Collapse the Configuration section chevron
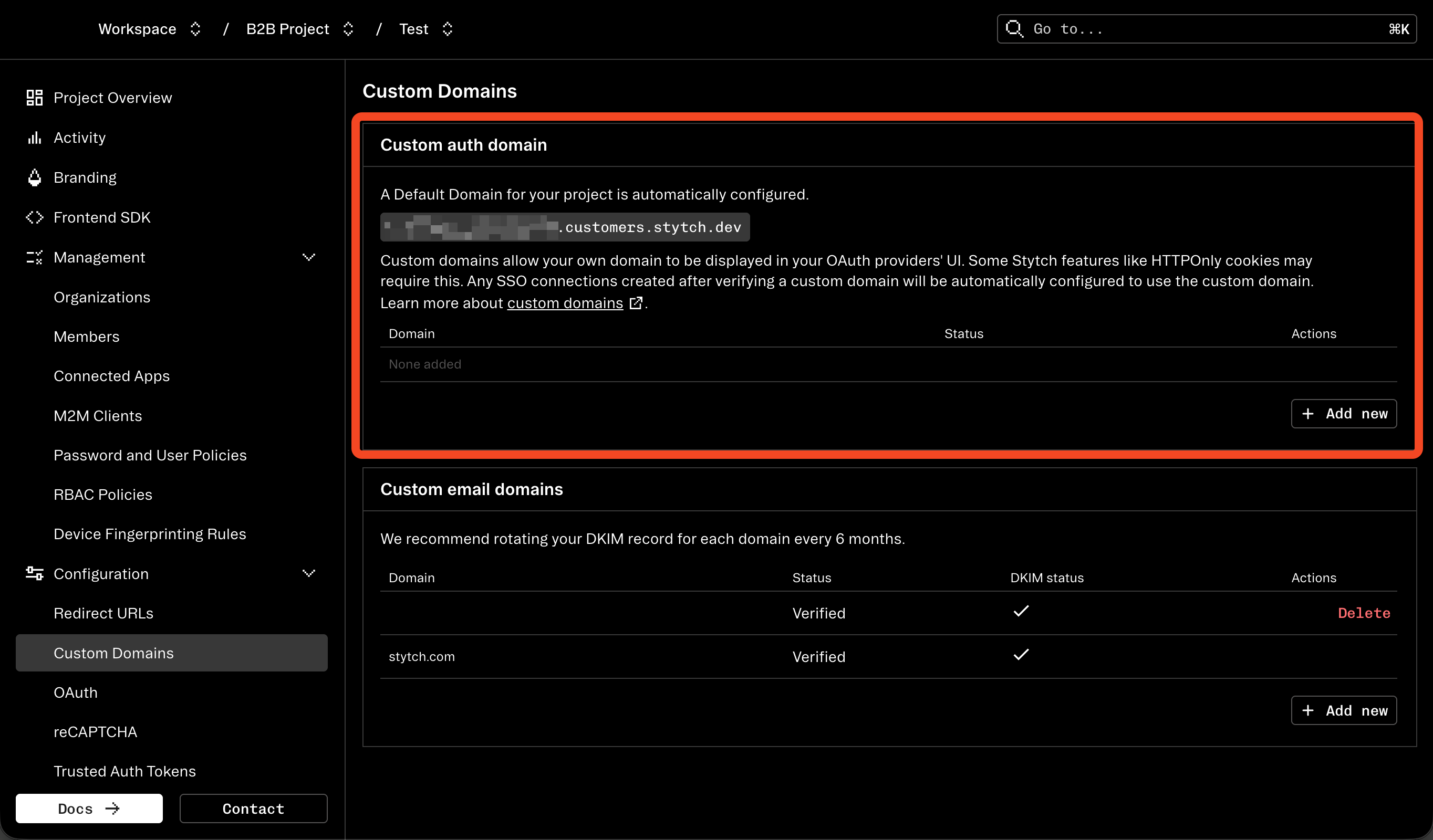1433x840 pixels. click(309, 573)
